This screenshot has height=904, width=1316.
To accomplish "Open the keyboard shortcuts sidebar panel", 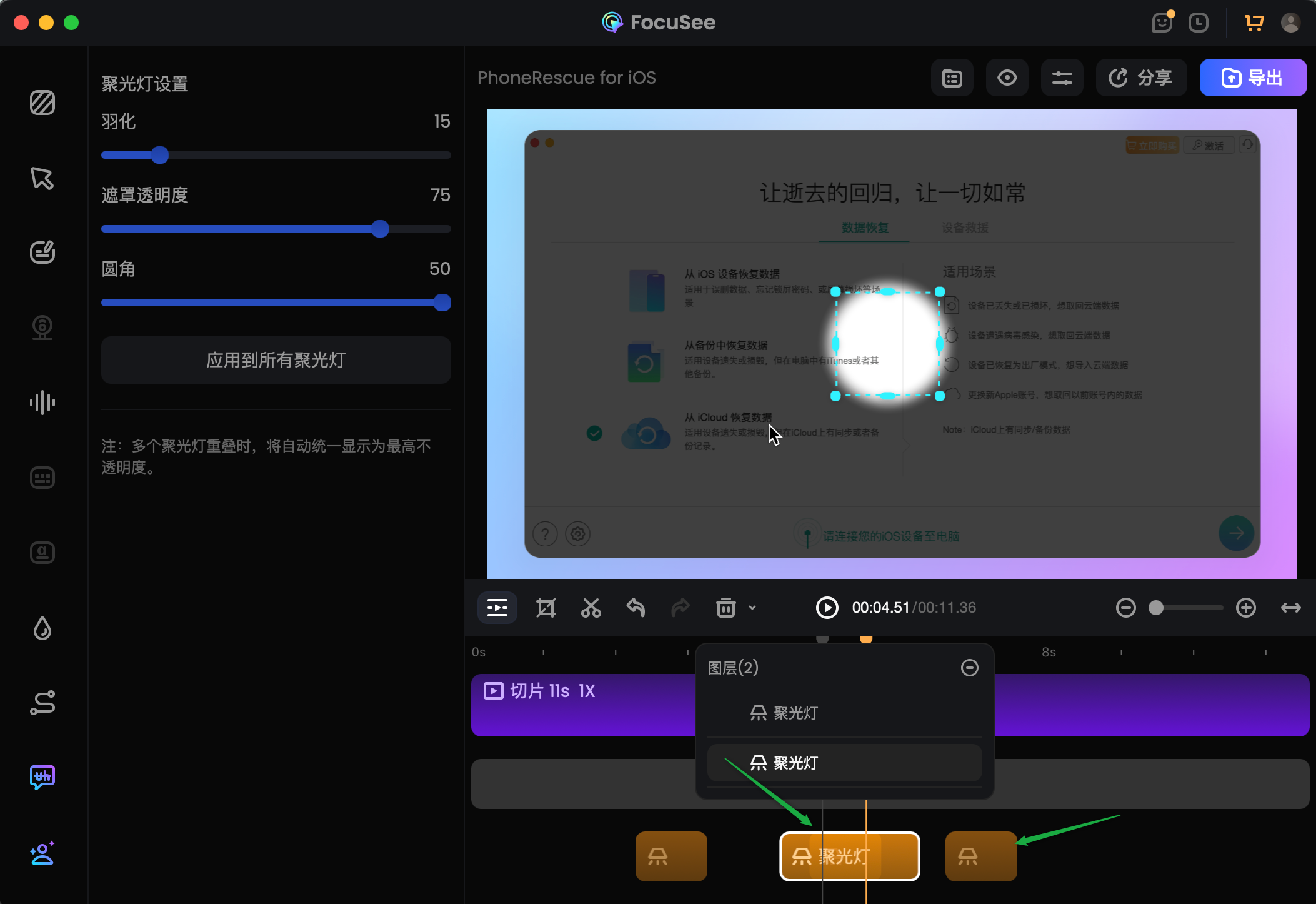I will click(x=42, y=478).
